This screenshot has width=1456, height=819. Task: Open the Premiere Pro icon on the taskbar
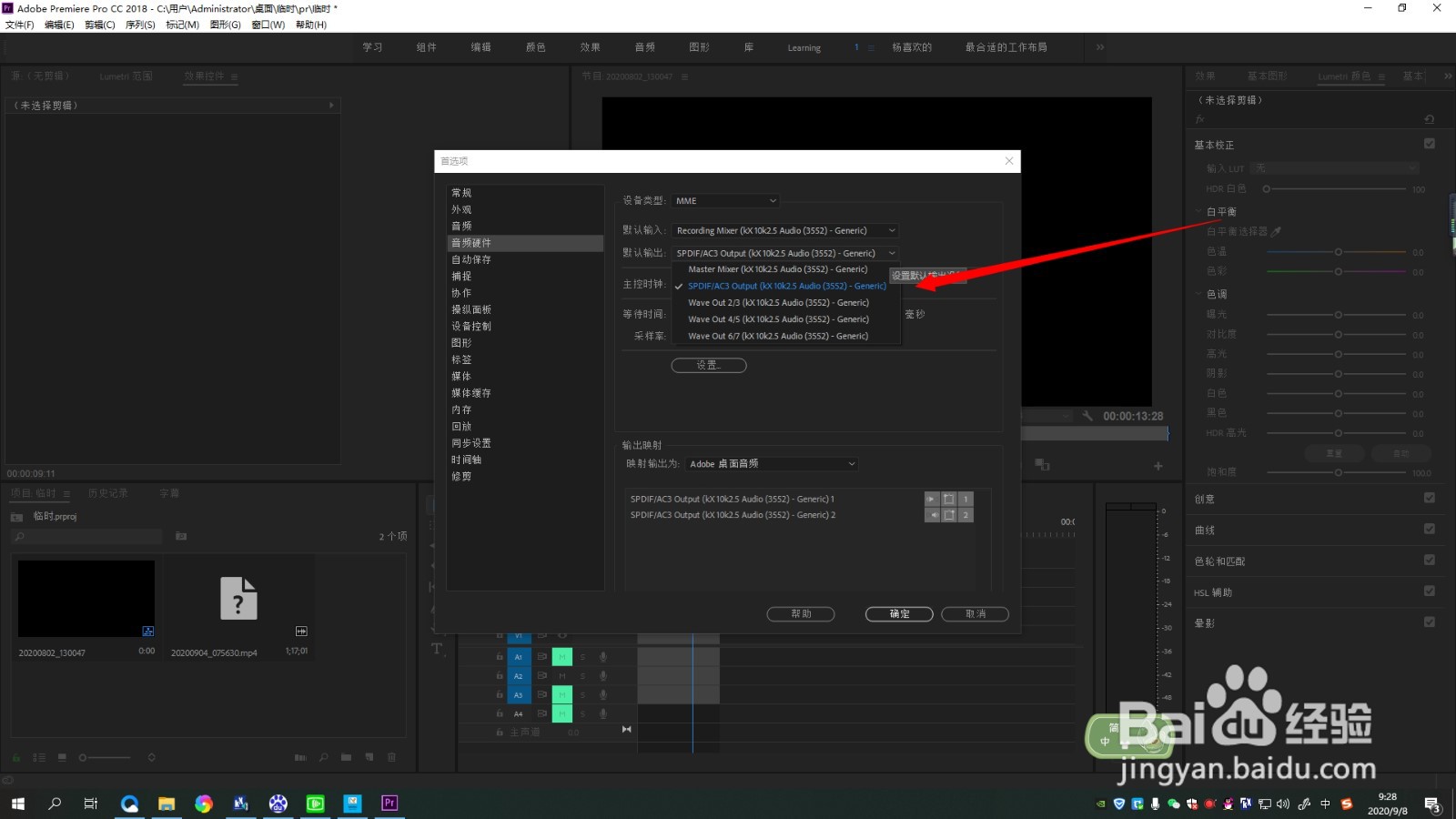click(x=389, y=803)
